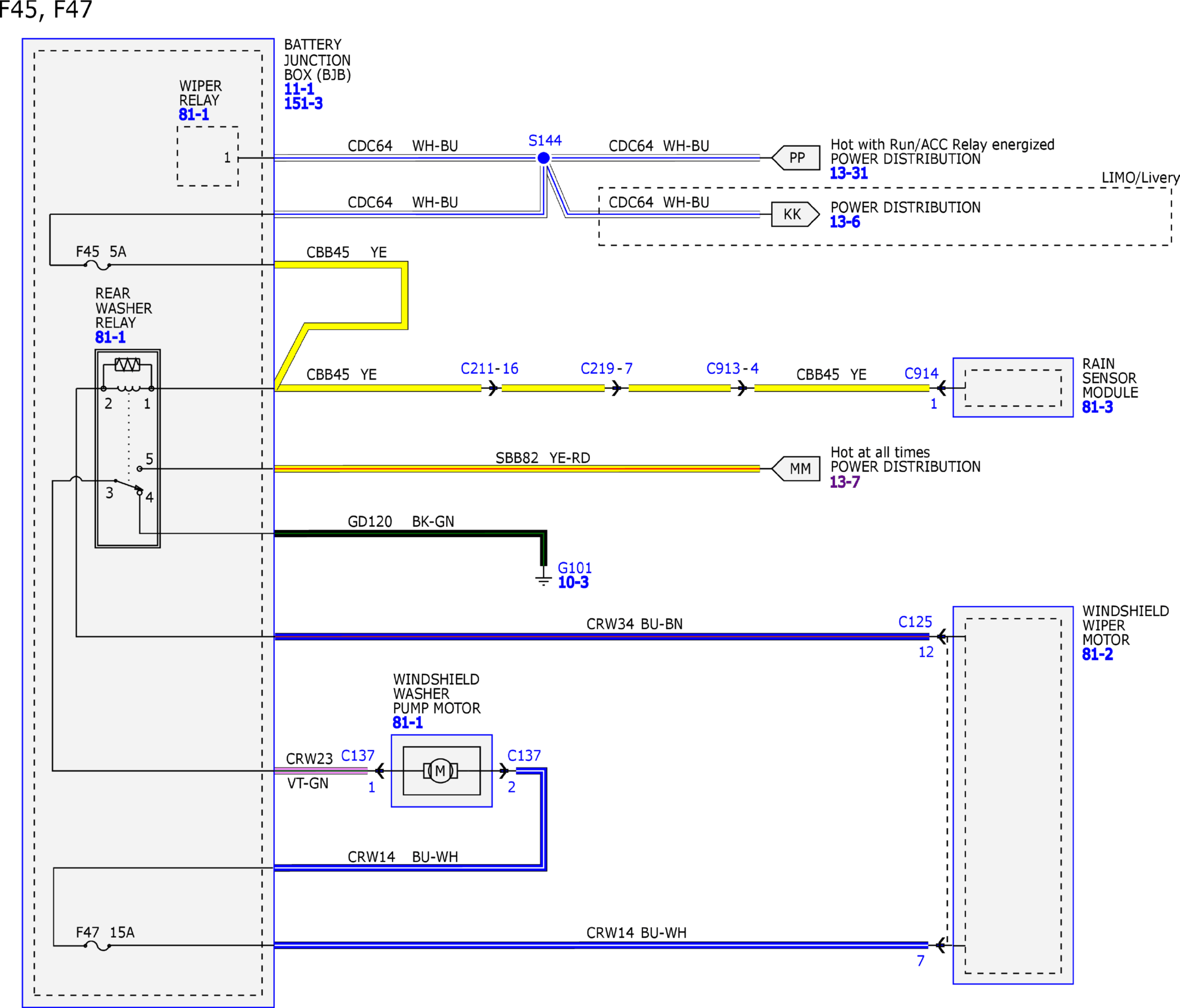Open Battery Junction Box link 11-1
The height and width of the screenshot is (1008, 1180).
coord(299,89)
